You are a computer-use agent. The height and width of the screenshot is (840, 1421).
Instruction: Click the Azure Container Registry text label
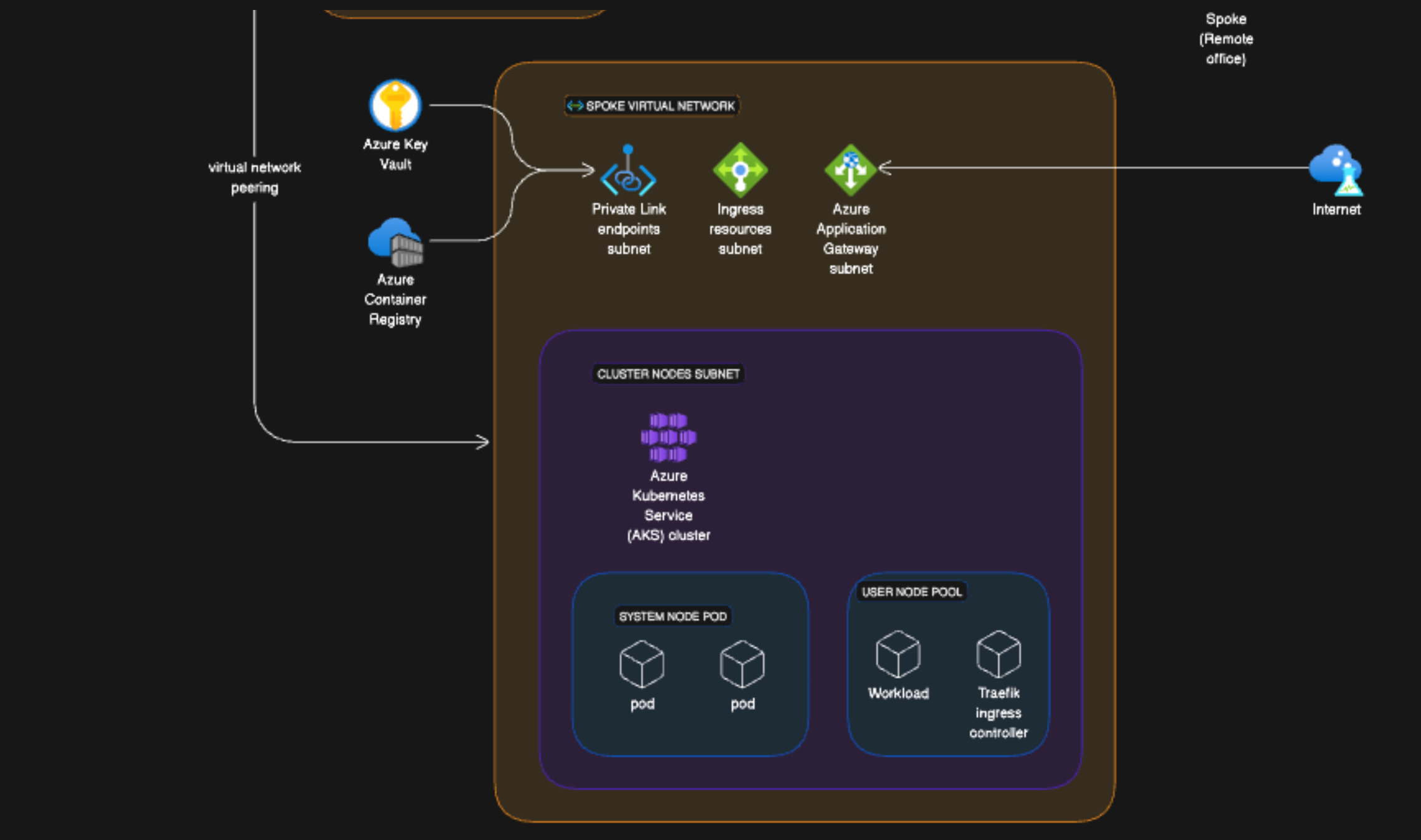coord(395,299)
